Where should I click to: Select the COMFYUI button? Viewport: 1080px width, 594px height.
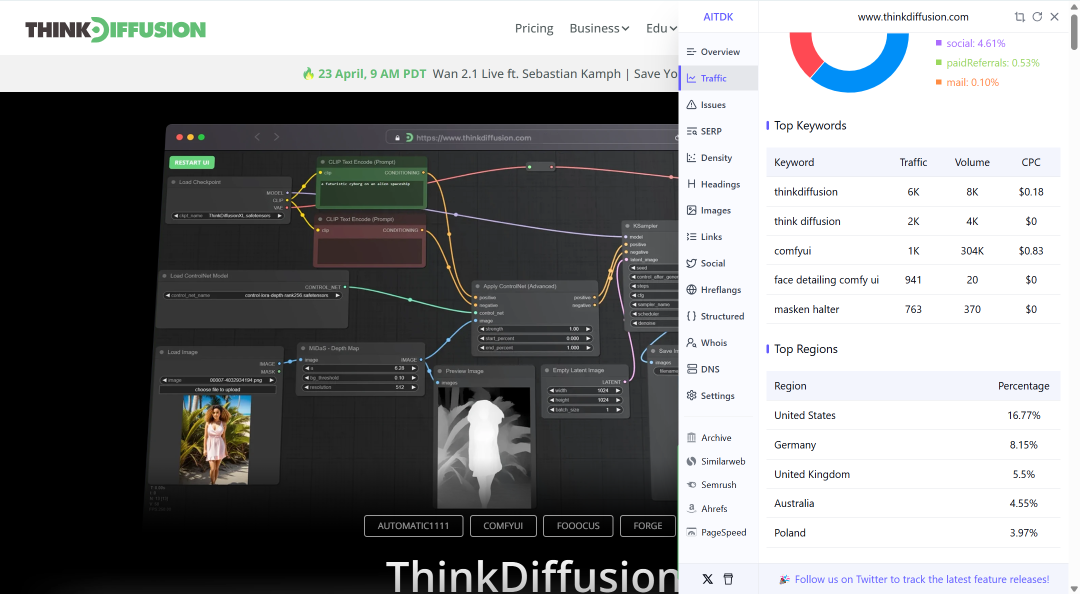(503, 526)
